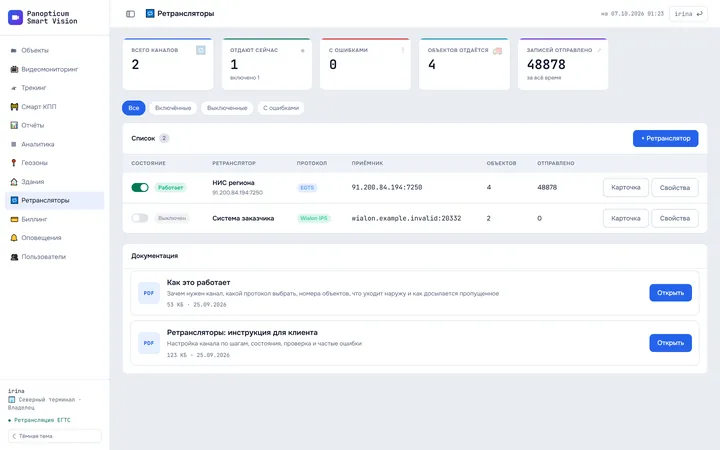Screen dimensions: 720x450
Task: Go to Видеомониторинг section
Action: pyautogui.click(x=55, y=69)
